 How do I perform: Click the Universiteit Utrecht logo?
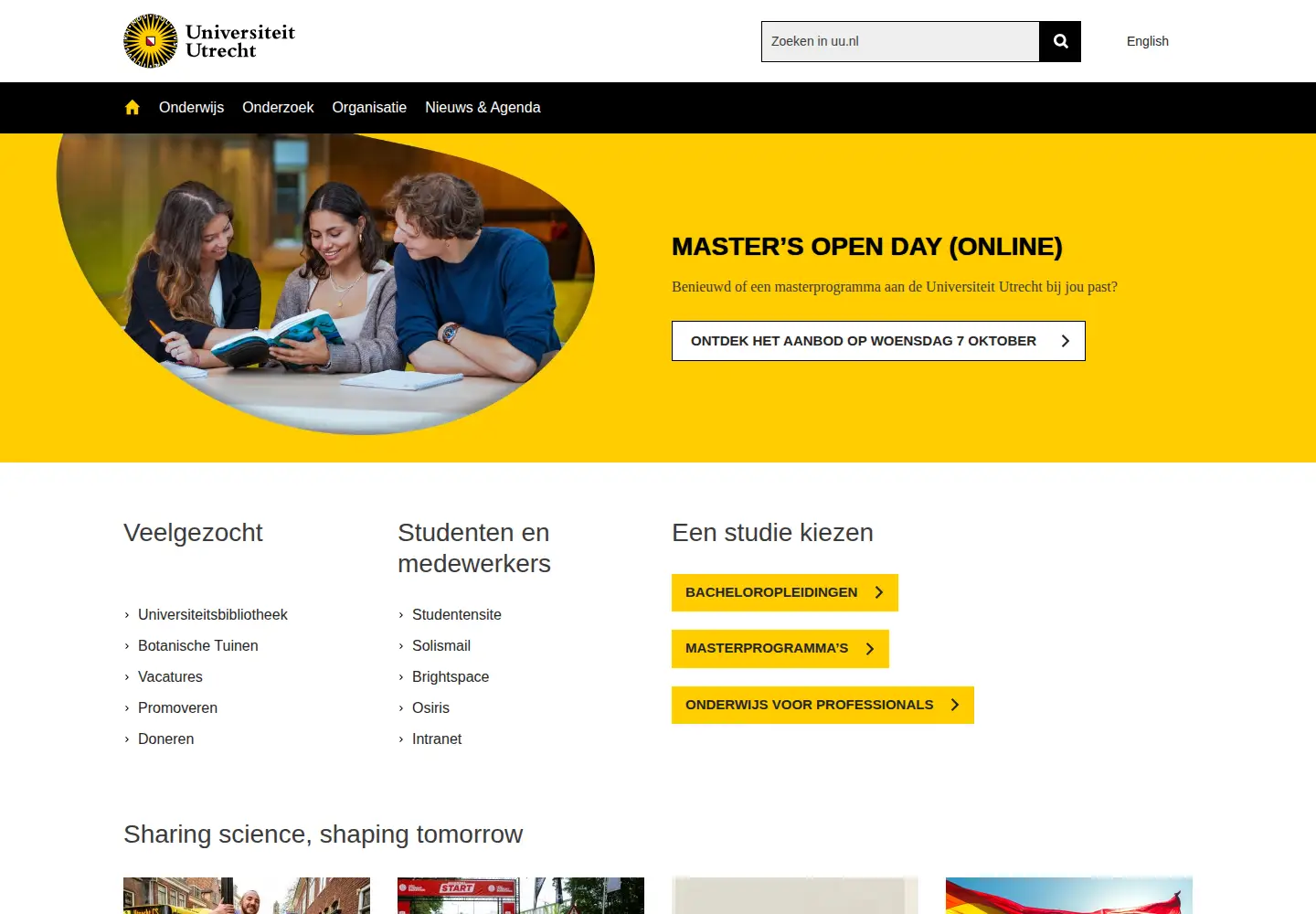(x=209, y=41)
